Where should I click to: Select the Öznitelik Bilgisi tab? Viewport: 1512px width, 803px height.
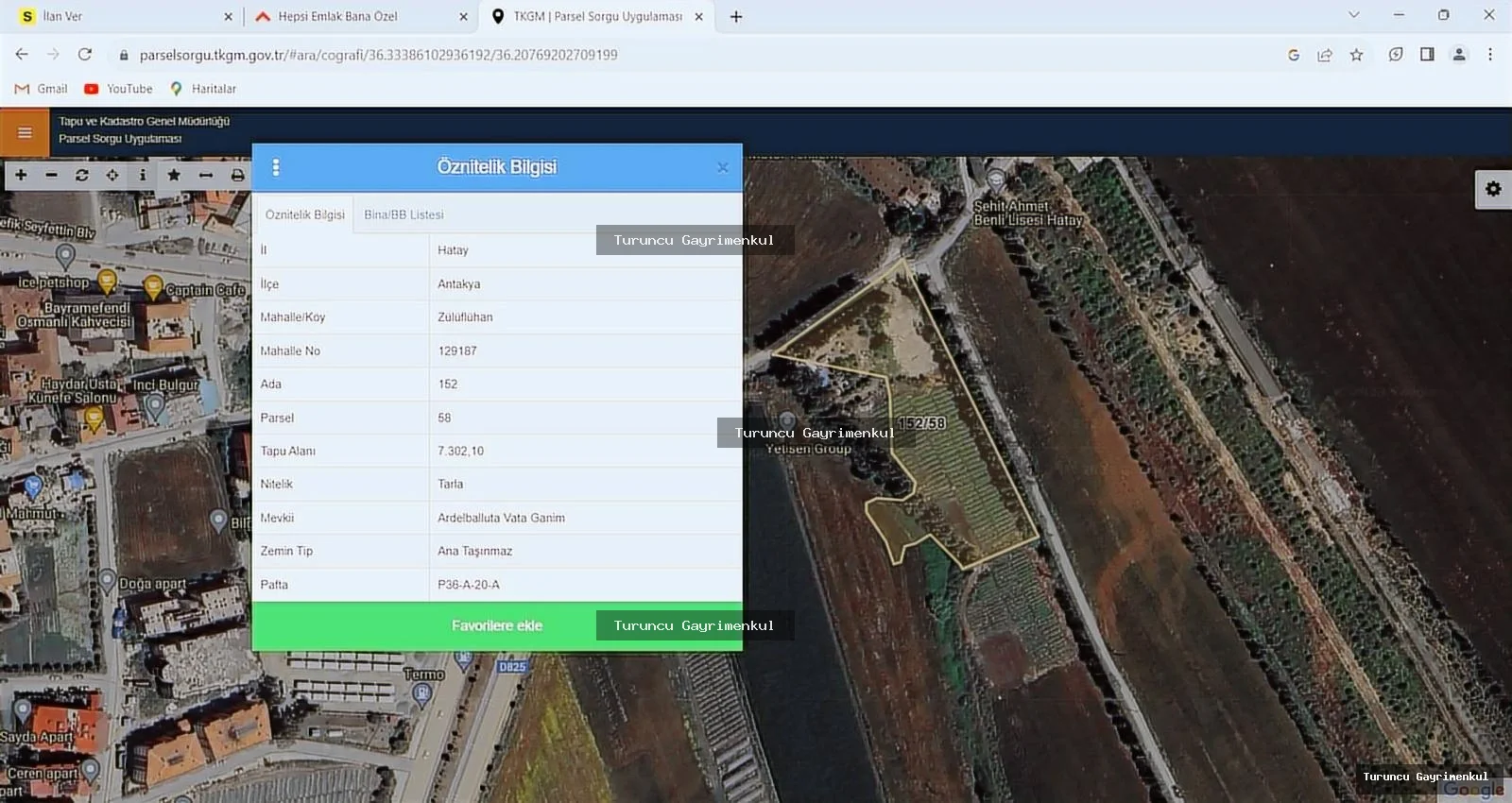(304, 214)
